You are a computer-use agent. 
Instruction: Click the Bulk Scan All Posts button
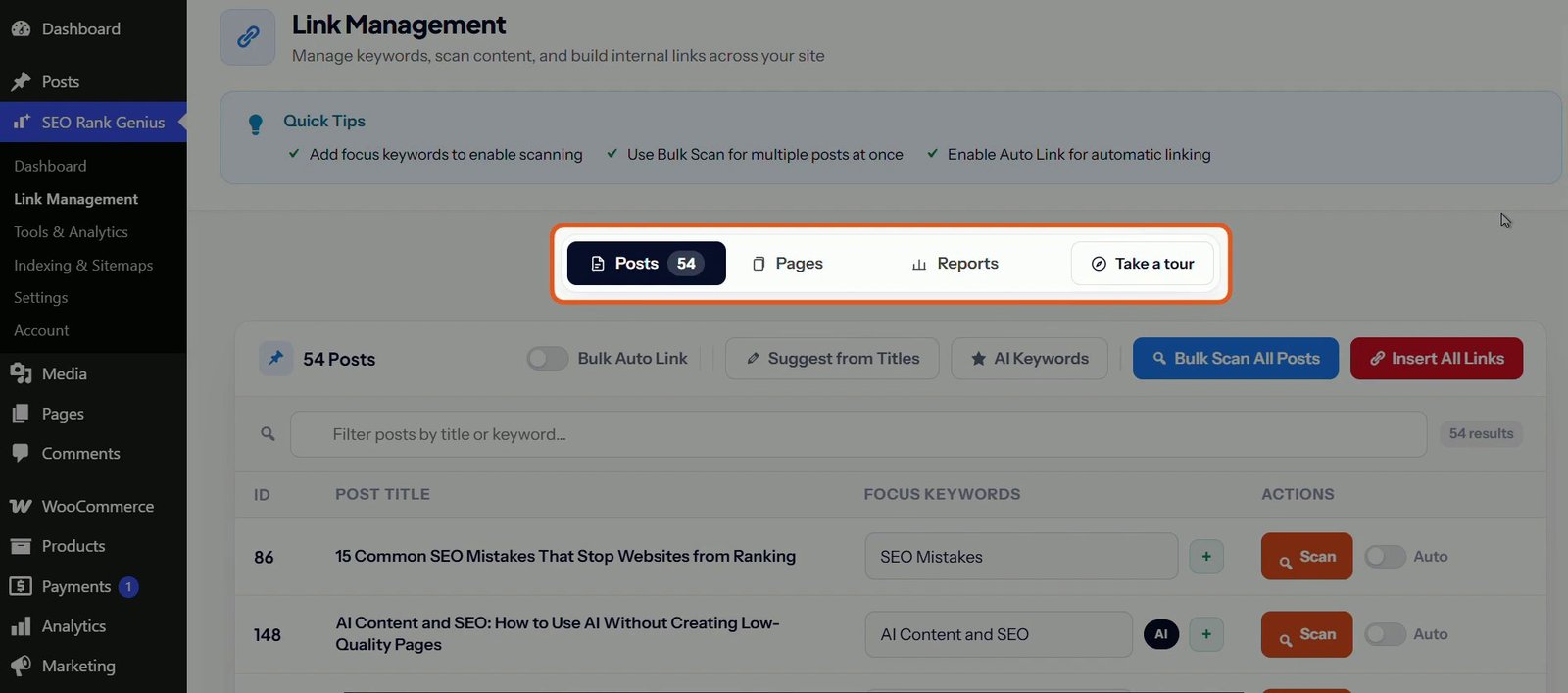click(1236, 359)
